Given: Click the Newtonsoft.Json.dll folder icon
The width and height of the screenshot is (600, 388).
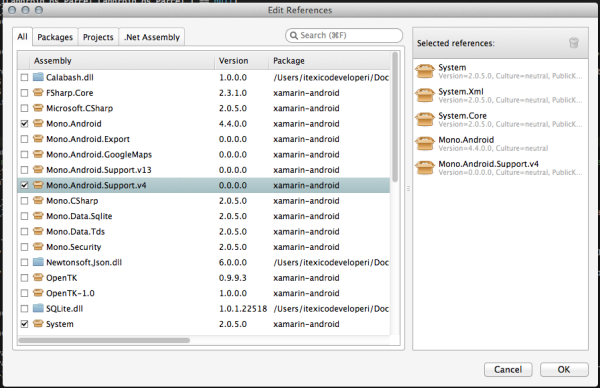Looking at the screenshot, I should (38, 262).
